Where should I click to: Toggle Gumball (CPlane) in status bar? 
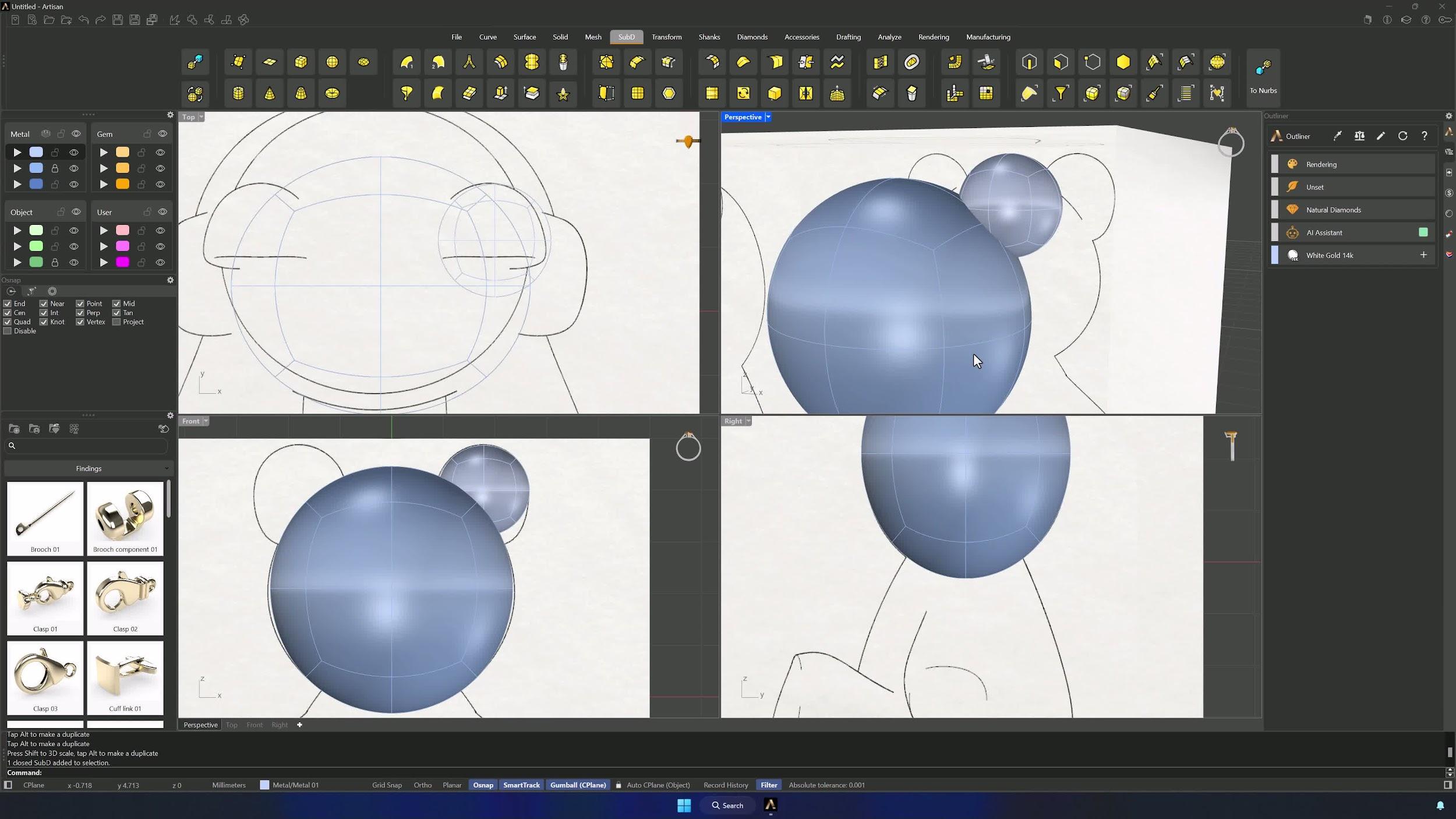pyautogui.click(x=578, y=785)
